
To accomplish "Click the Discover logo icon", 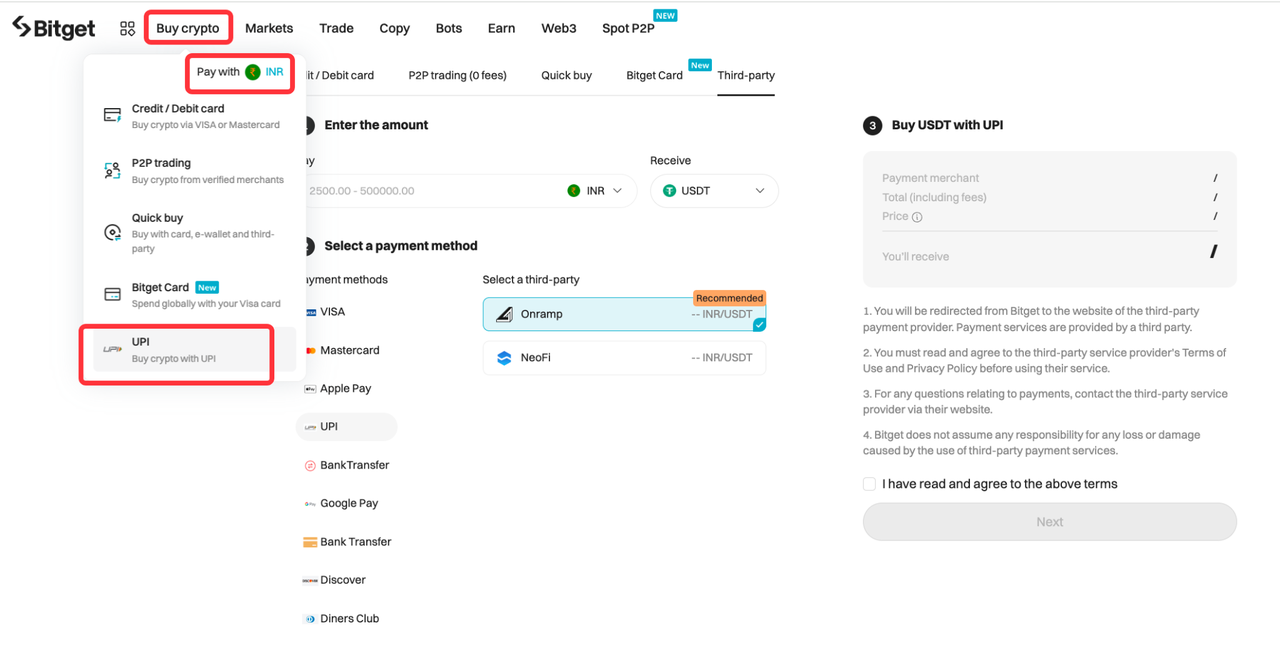I will pos(311,580).
